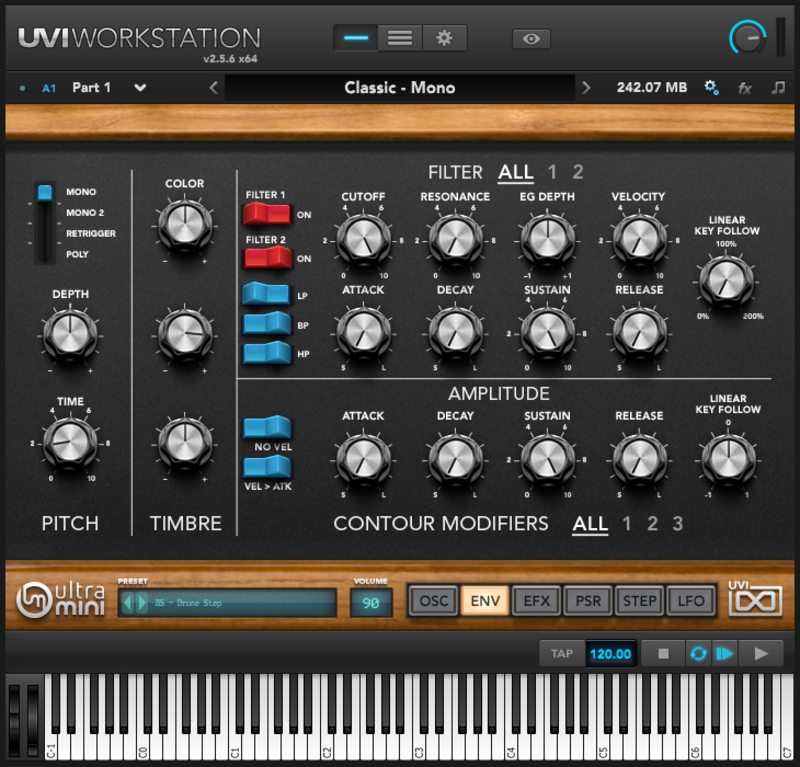The width and height of the screenshot is (800, 767).
Task: Select the POLY voice mode label
Action: point(77,254)
